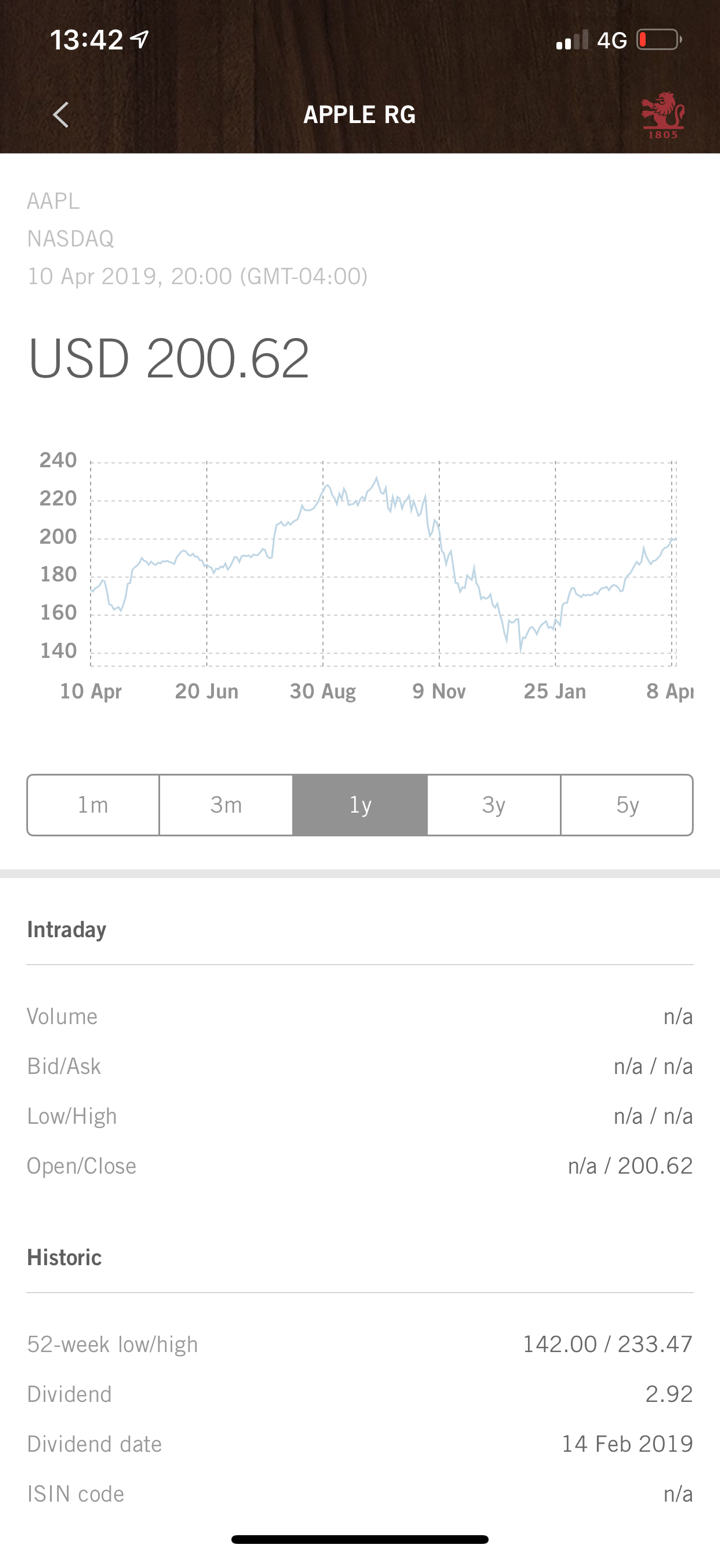The width and height of the screenshot is (720, 1558).
Task: Tap the 52-week low/high row
Action: click(x=360, y=1344)
